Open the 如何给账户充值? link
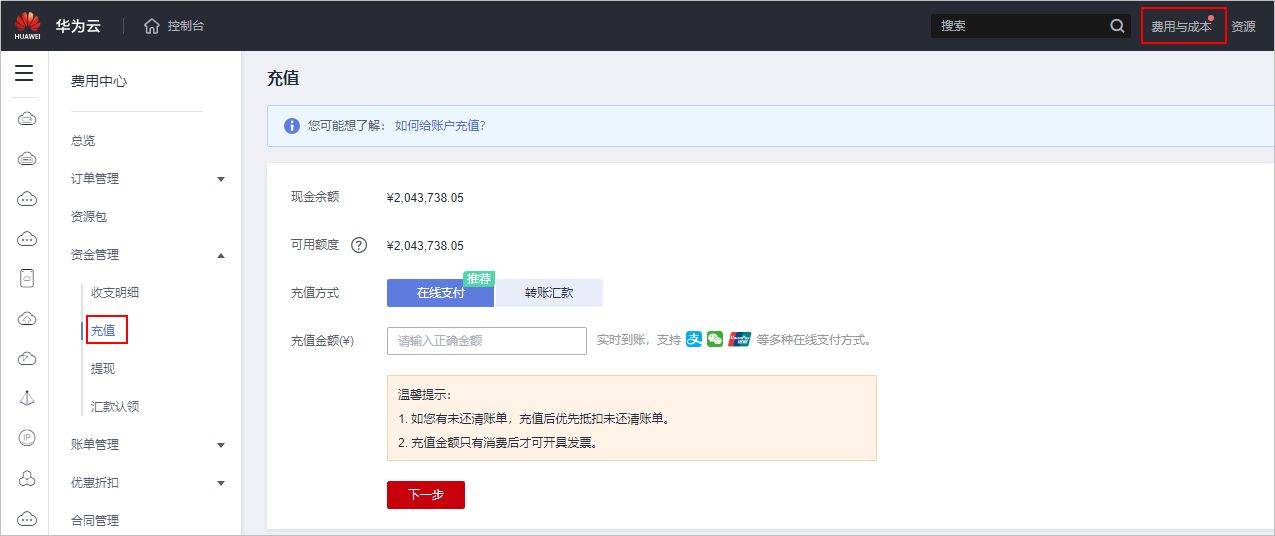 point(440,126)
